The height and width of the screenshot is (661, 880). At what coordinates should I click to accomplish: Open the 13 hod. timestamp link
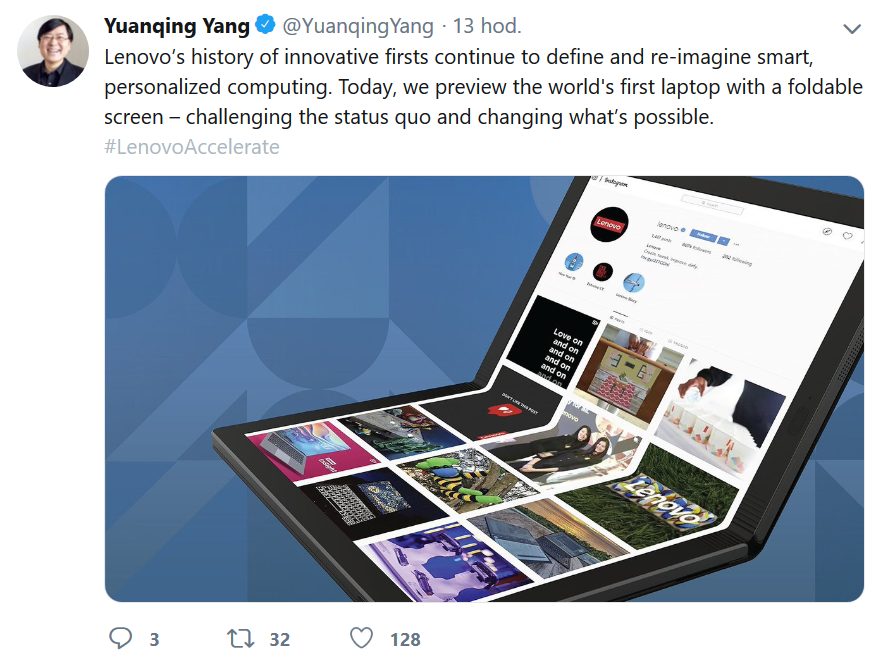[x=487, y=26]
